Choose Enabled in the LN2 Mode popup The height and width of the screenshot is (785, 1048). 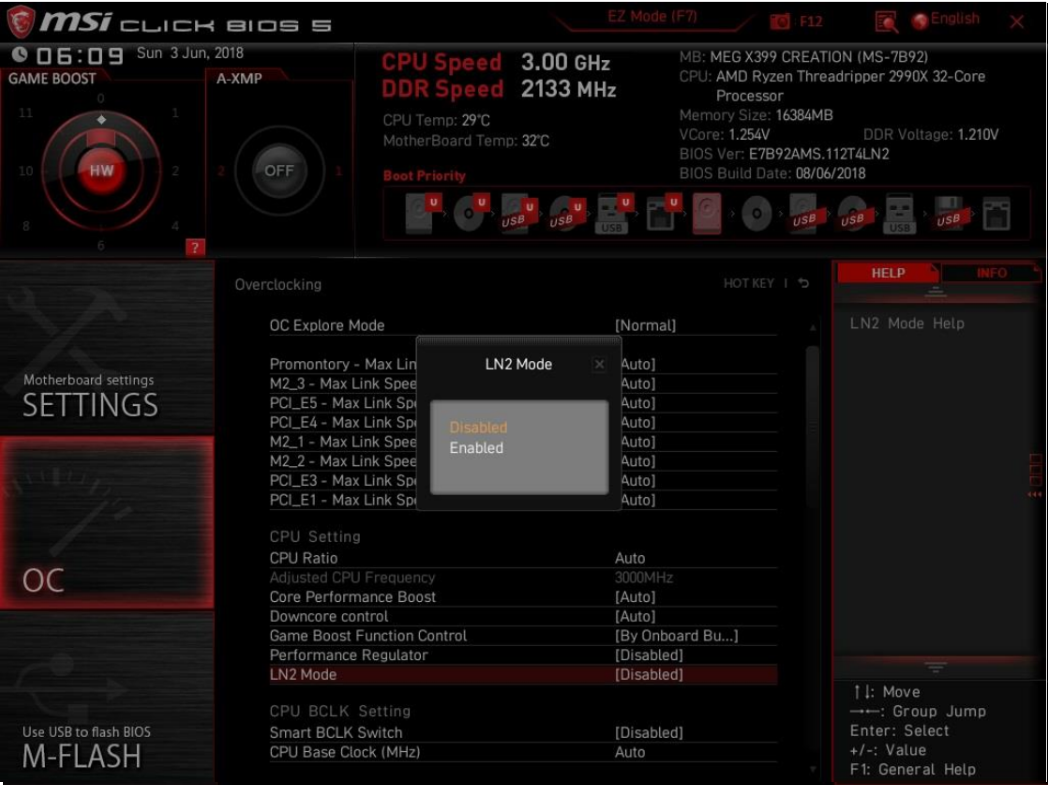476,448
